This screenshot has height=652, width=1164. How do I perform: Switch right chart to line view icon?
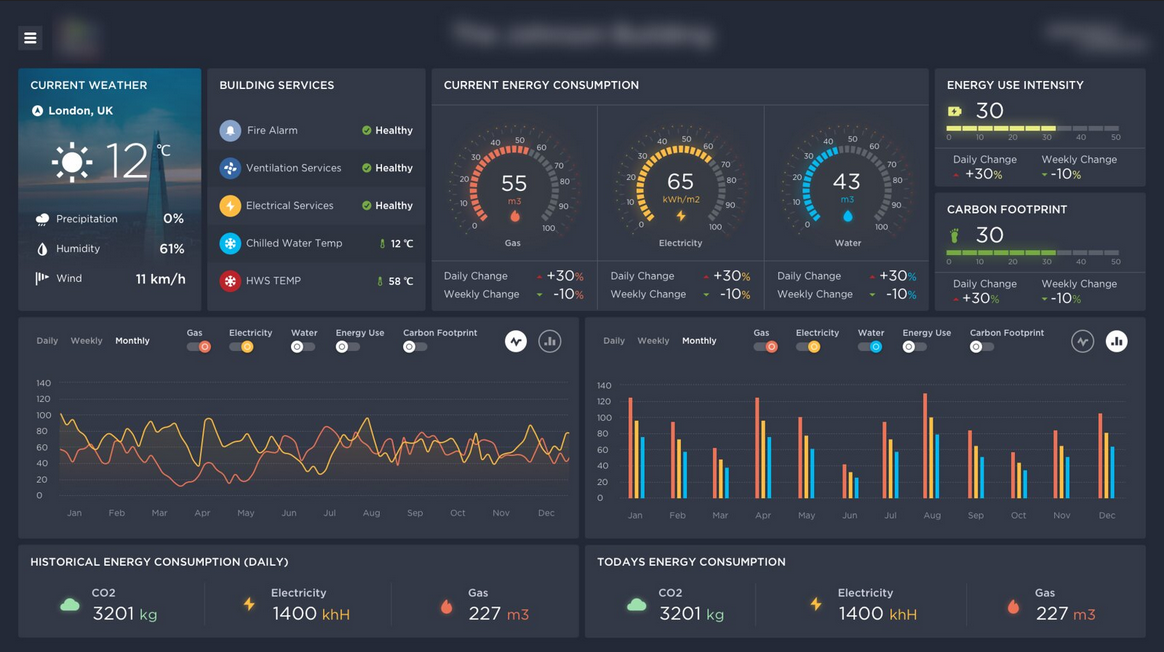(1082, 342)
